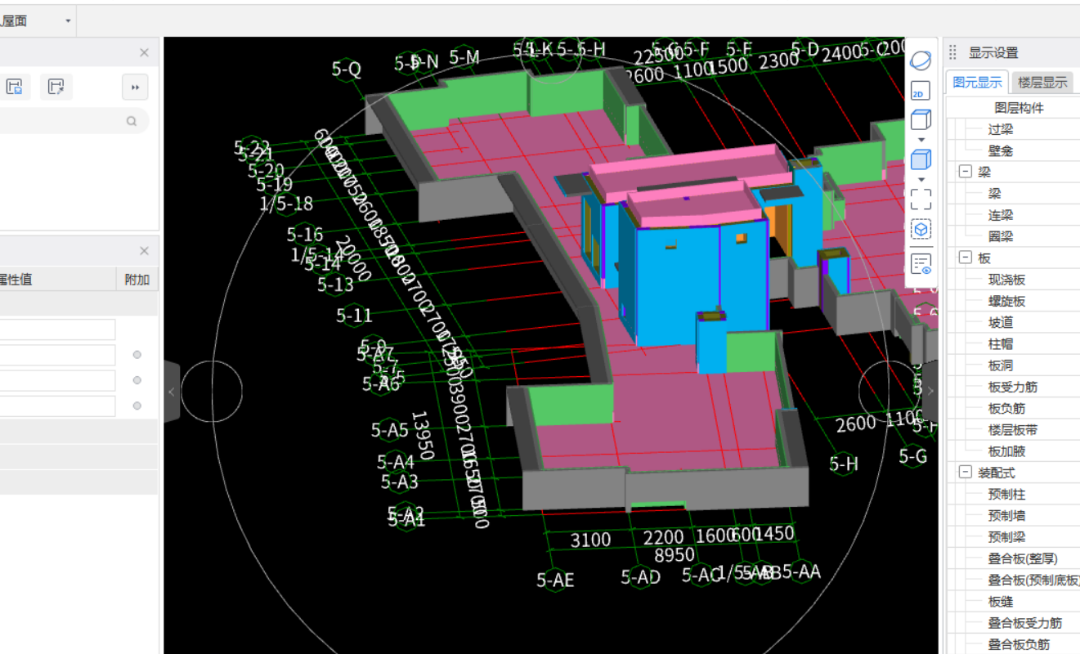Select the 预制柱 tree item

click(x=1006, y=494)
